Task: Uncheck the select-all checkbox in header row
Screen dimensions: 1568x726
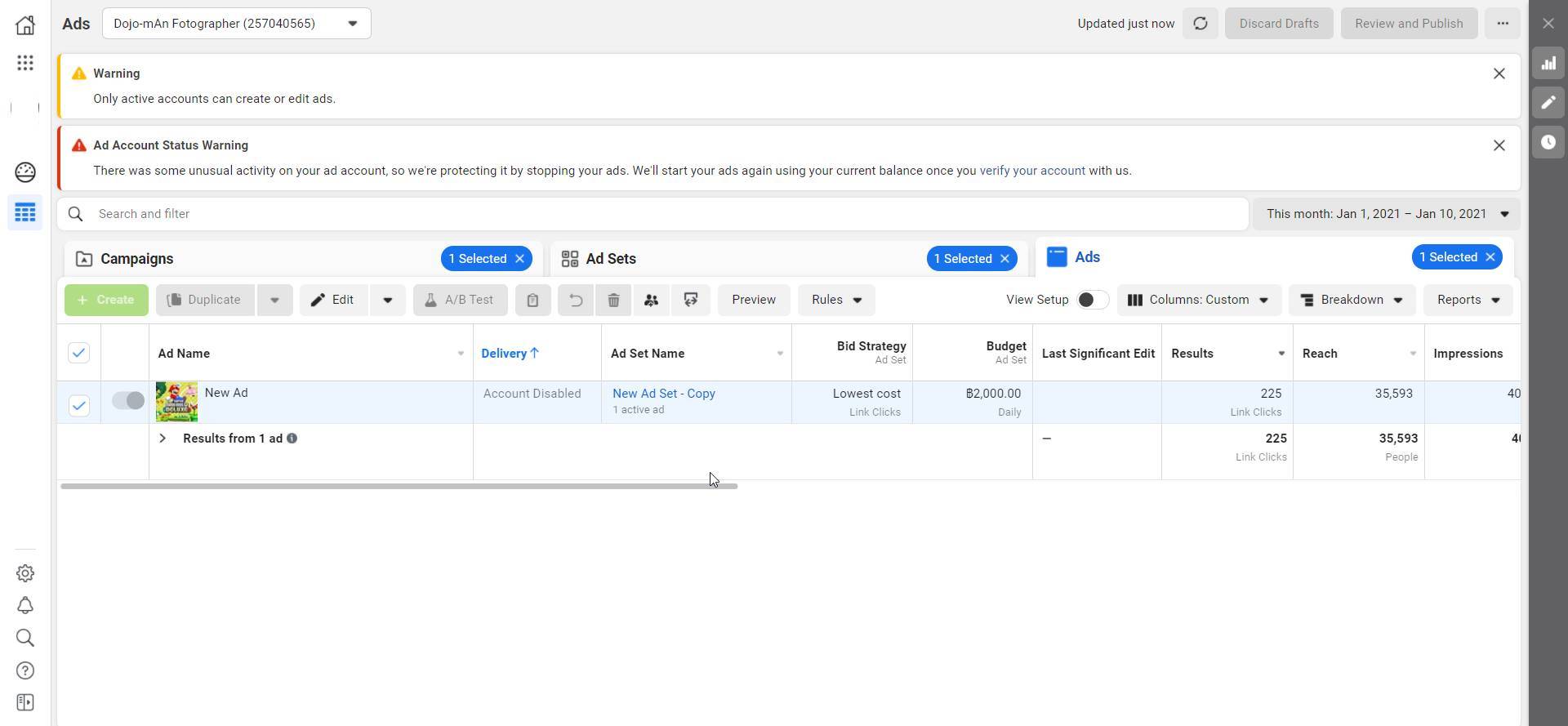Action: click(78, 353)
